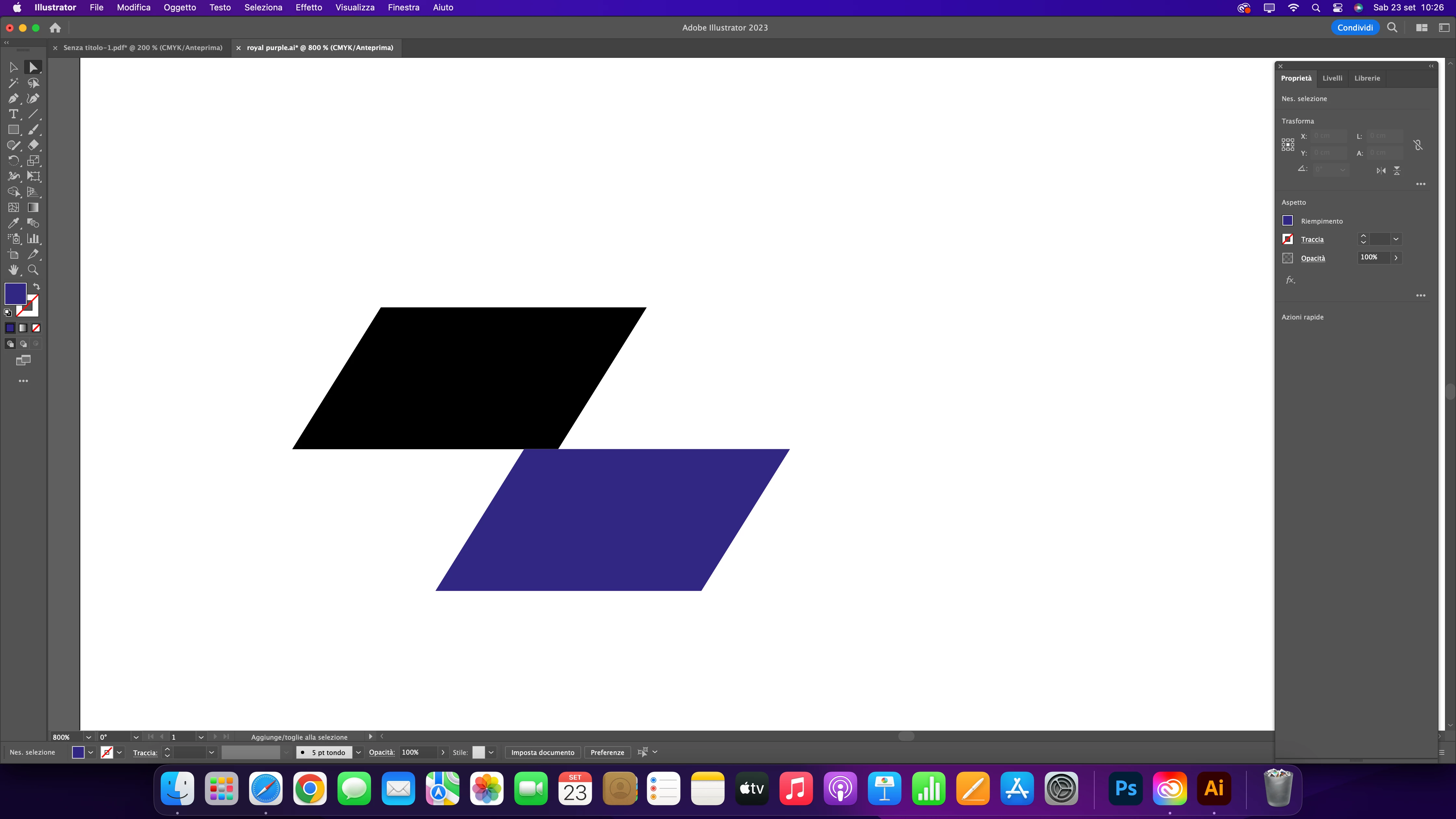Click the Imposta documento button
This screenshot has width=1456, height=819.
pyautogui.click(x=543, y=752)
